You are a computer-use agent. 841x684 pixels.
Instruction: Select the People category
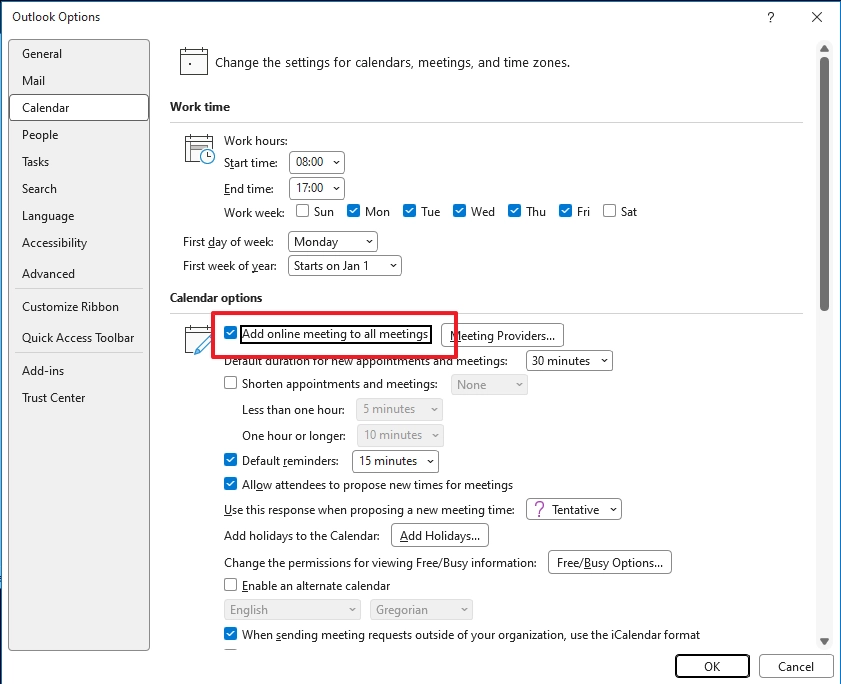(x=79, y=135)
